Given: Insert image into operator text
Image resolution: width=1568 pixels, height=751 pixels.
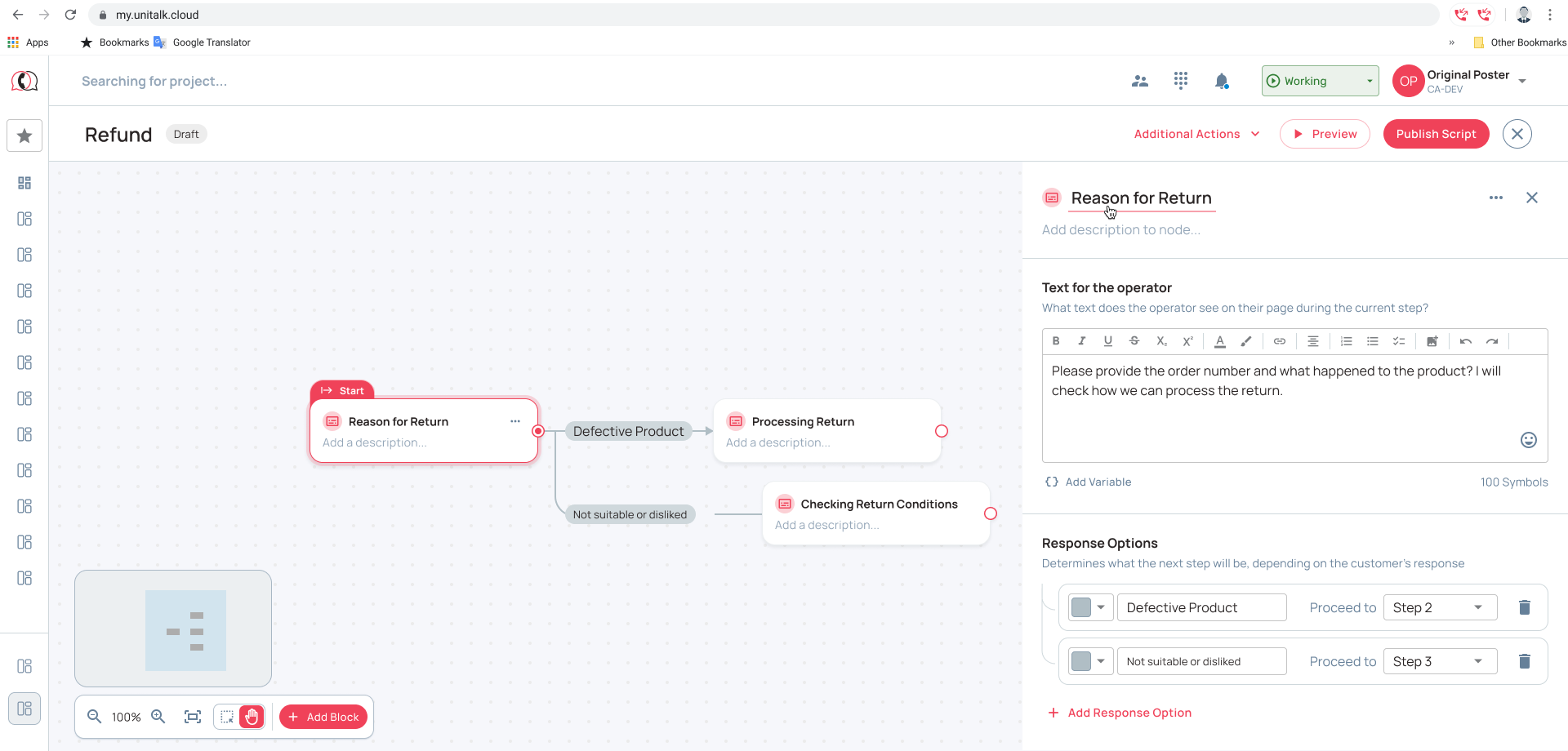Looking at the screenshot, I should (x=1432, y=341).
